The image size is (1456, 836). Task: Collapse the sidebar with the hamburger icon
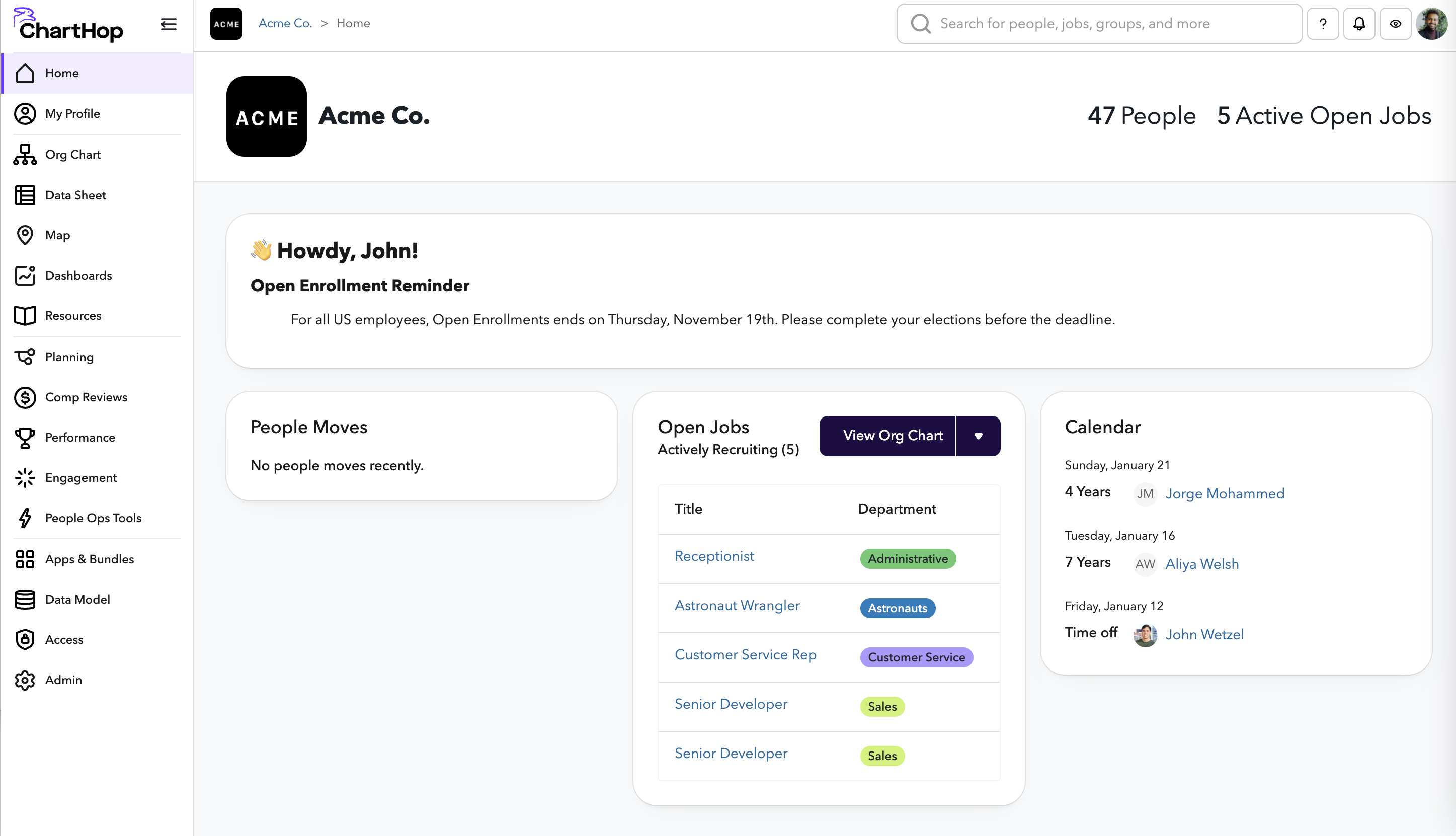click(x=168, y=24)
